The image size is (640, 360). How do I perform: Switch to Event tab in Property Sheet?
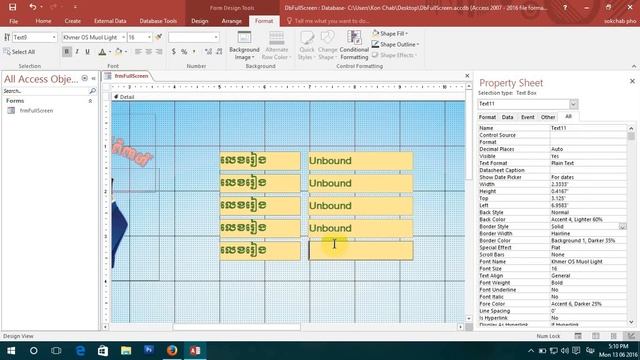click(x=527, y=117)
